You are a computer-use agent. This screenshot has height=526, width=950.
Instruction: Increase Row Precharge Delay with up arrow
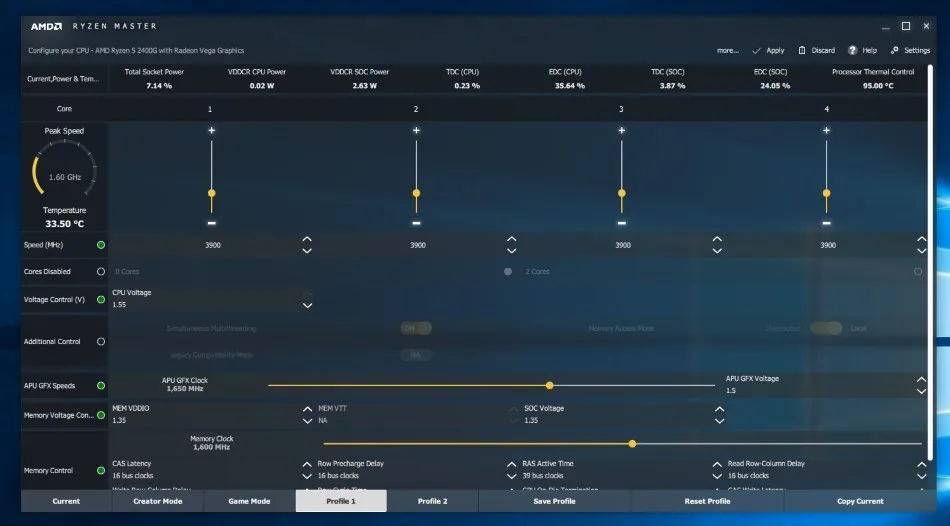(x=512, y=464)
